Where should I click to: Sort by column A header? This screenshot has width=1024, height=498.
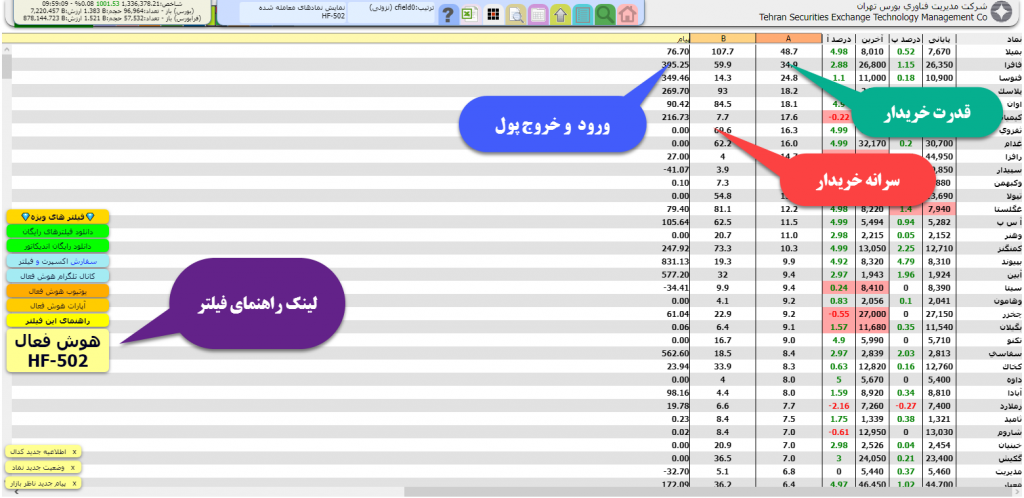click(788, 39)
